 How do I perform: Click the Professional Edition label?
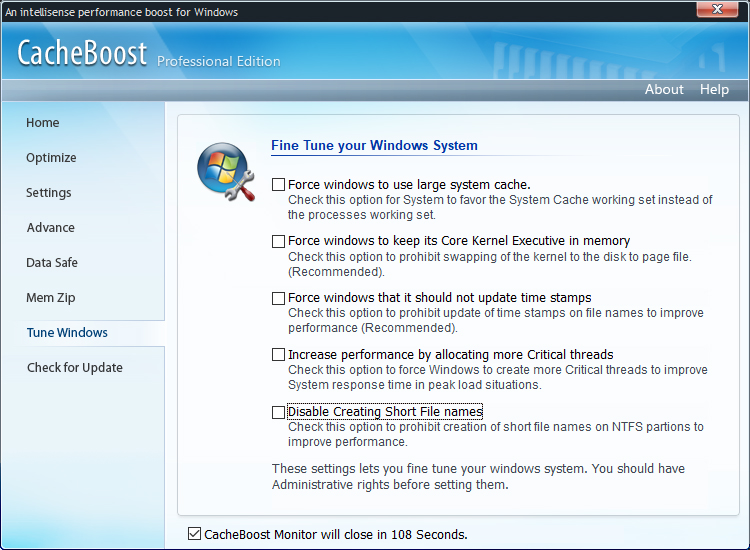219,62
